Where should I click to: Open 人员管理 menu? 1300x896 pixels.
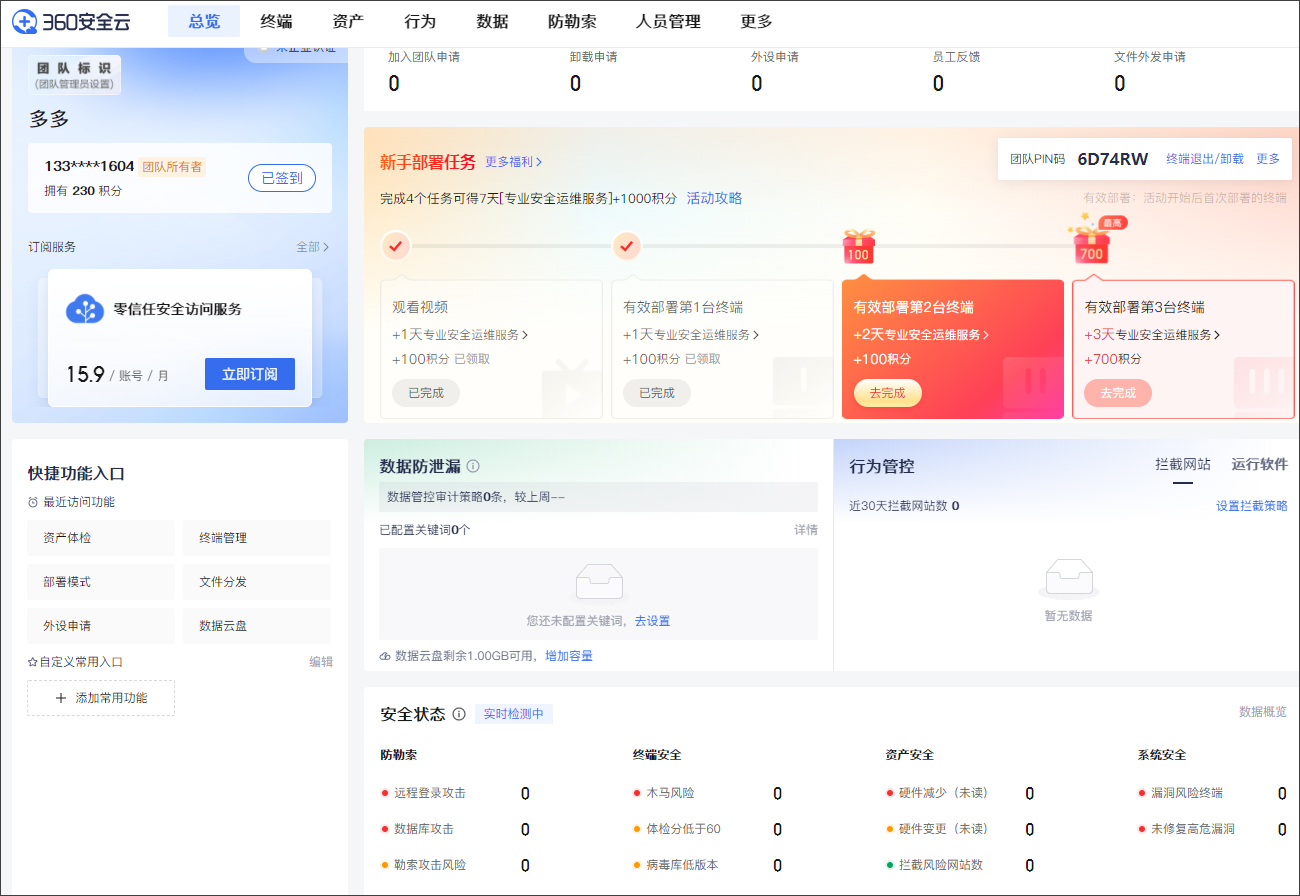pyautogui.click(x=668, y=21)
